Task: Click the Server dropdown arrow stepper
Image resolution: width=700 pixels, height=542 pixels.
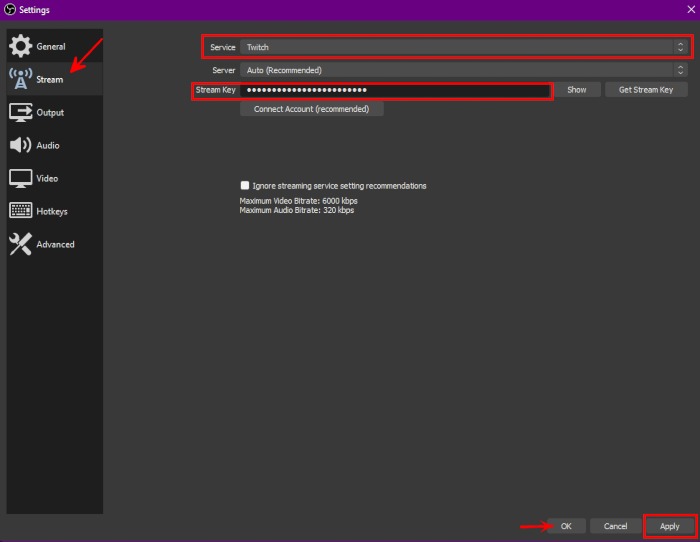Action: click(x=680, y=70)
